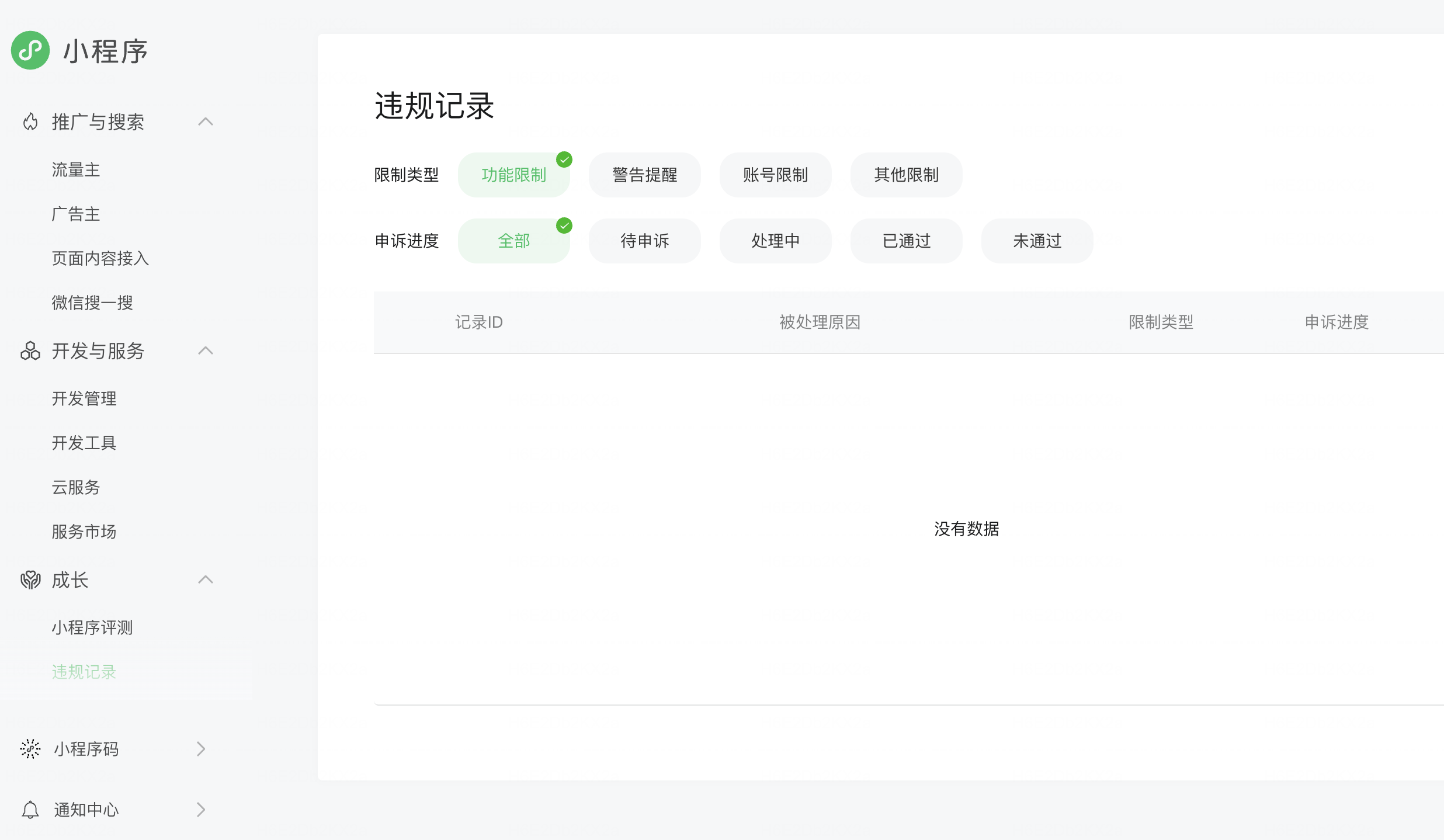
Task: Click the 小程序码 sparkle icon
Action: [30, 749]
